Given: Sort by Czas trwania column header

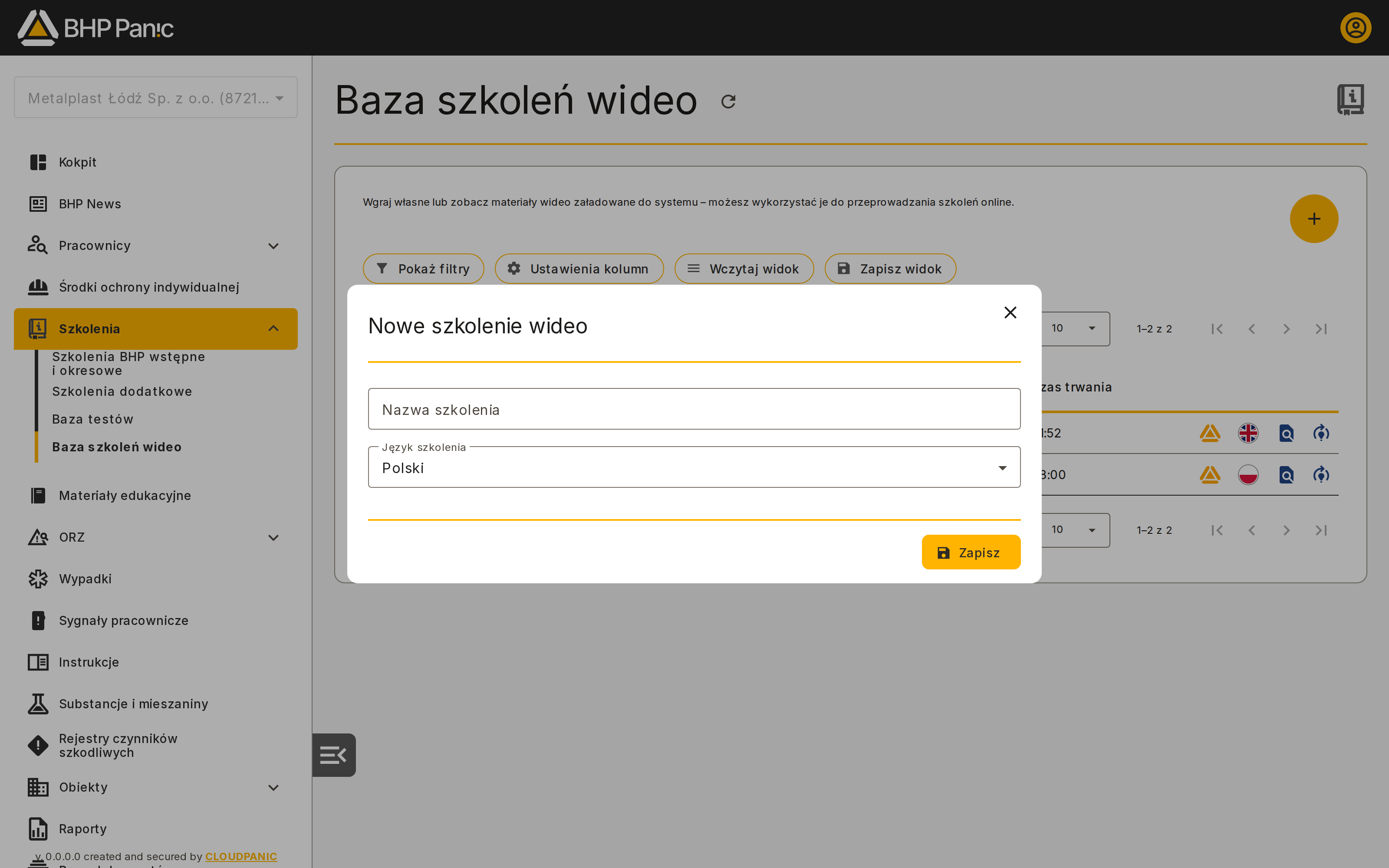Looking at the screenshot, I should [1077, 387].
